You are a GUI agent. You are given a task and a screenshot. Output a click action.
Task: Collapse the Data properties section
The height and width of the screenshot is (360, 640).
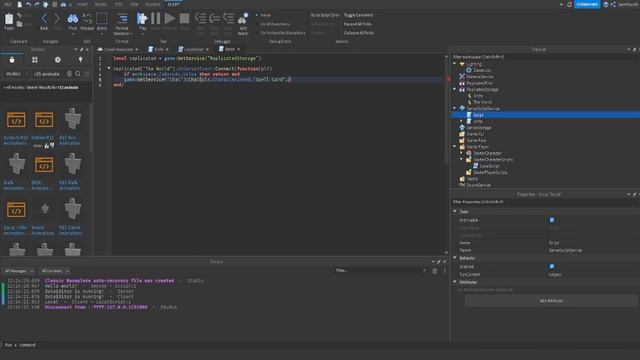[x=455, y=211]
